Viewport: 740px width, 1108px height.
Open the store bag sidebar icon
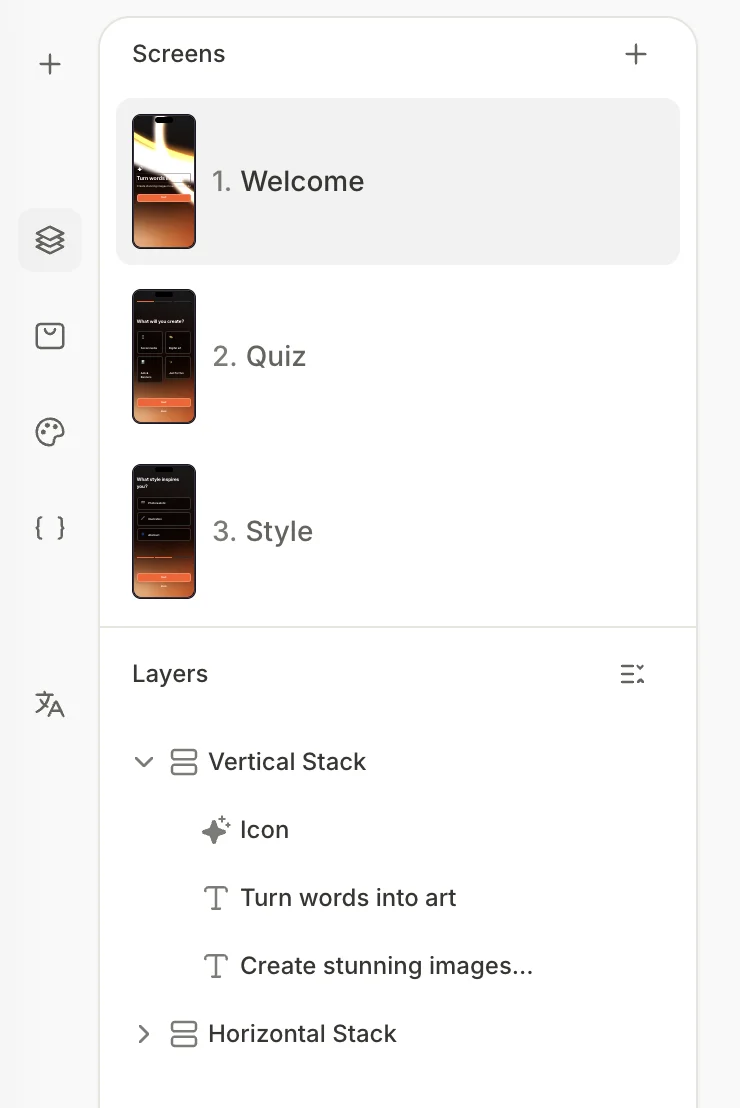pos(49,336)
